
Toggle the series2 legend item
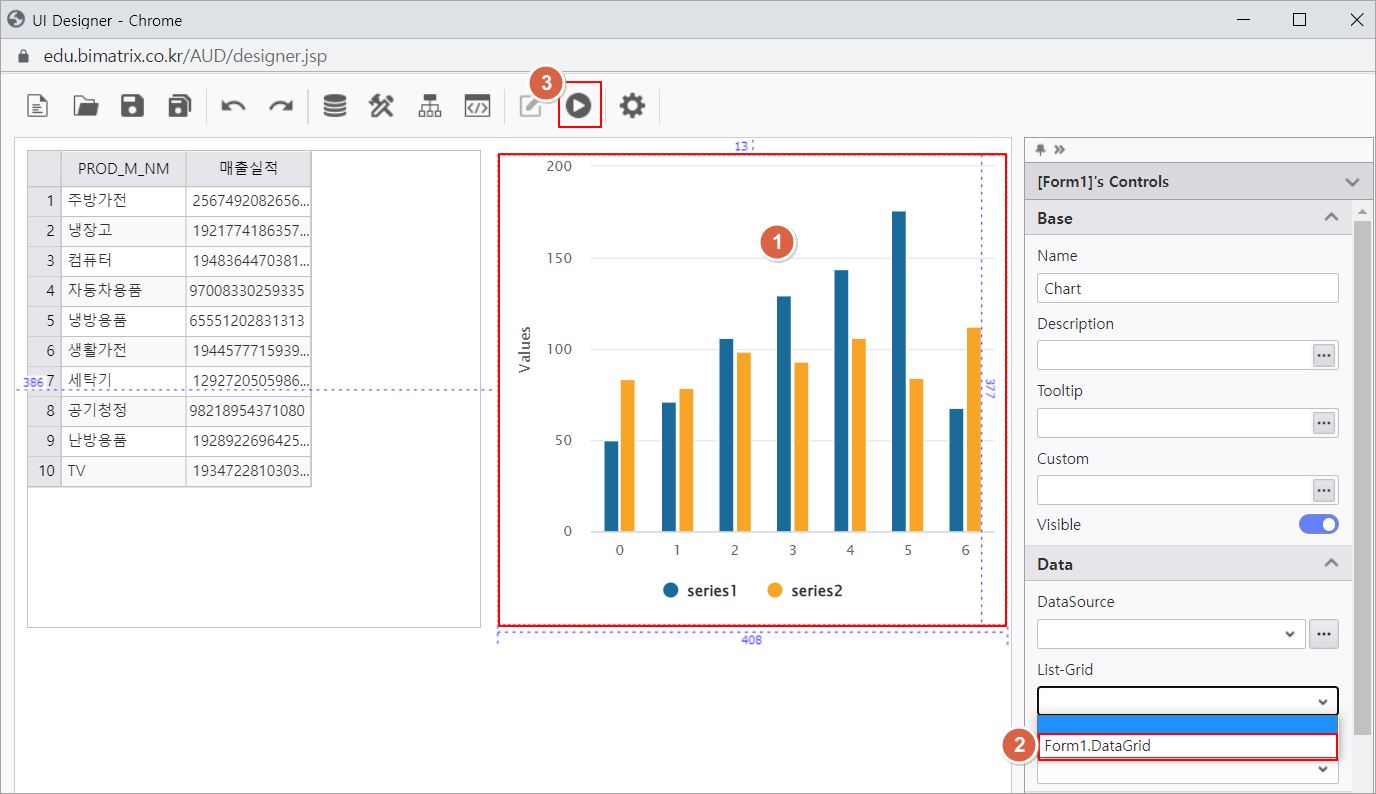(x=805, y=591)
